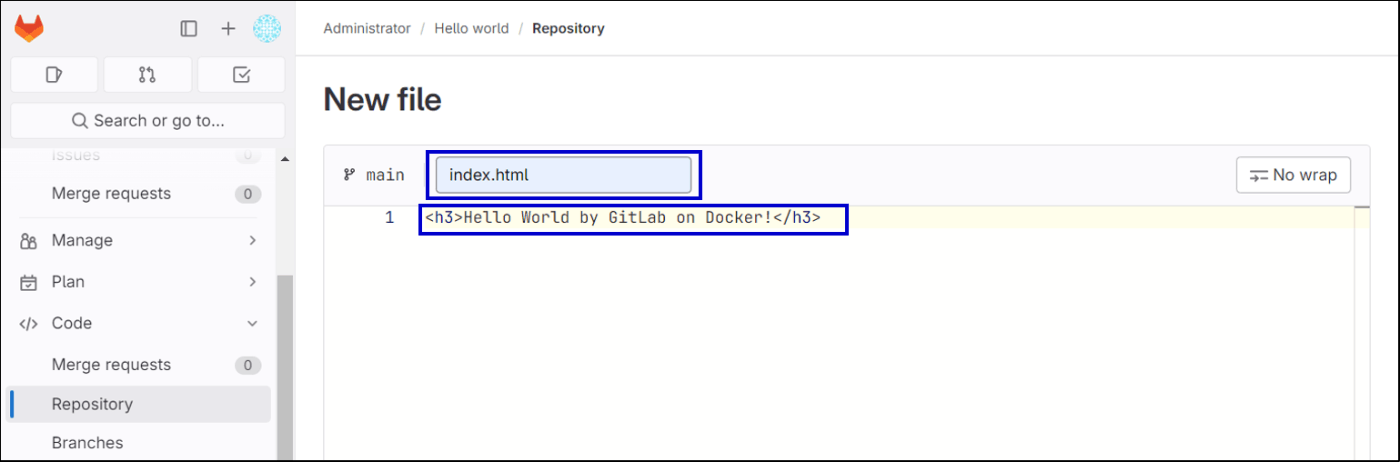Image resolution: width=1400 pixels, height=462 pixels.
Task: Expand the Manage section
Action: click(141, 240)
